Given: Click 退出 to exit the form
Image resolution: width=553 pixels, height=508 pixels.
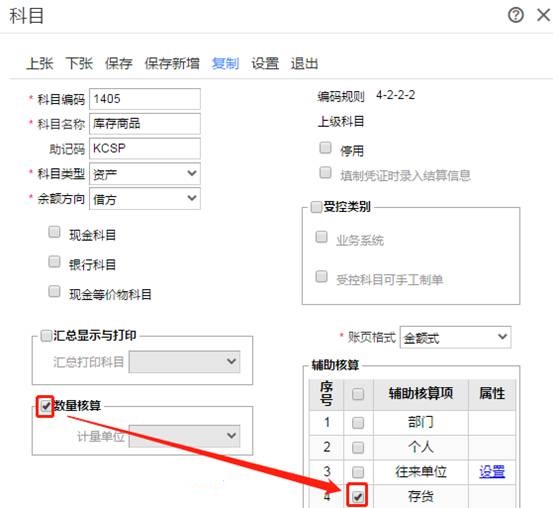Looking at the screenshot, I should point(304,64).
